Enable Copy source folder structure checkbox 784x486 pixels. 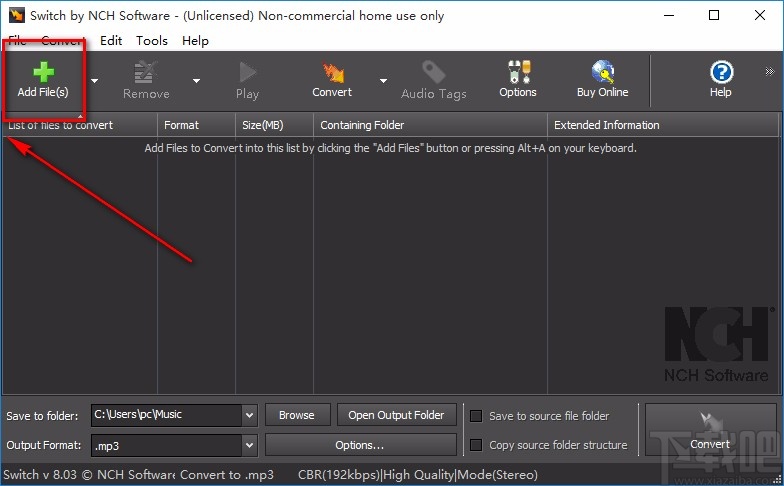[476, 445]
